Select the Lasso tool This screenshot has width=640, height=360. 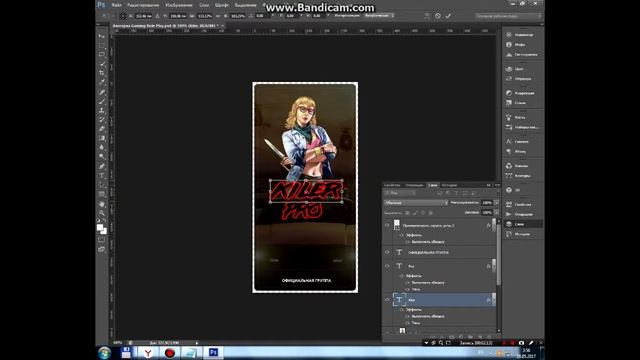pos(102,54)
